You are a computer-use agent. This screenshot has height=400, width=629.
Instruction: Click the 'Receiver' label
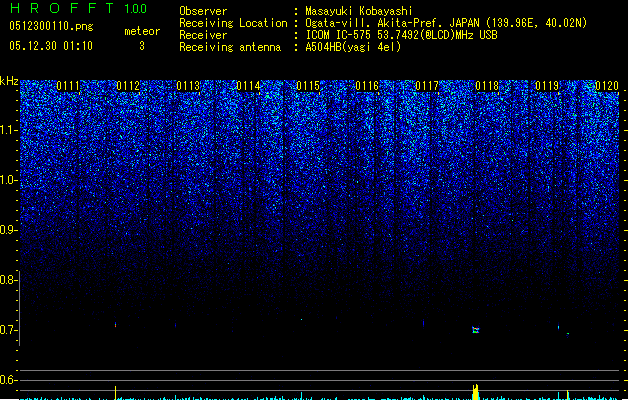203,35
